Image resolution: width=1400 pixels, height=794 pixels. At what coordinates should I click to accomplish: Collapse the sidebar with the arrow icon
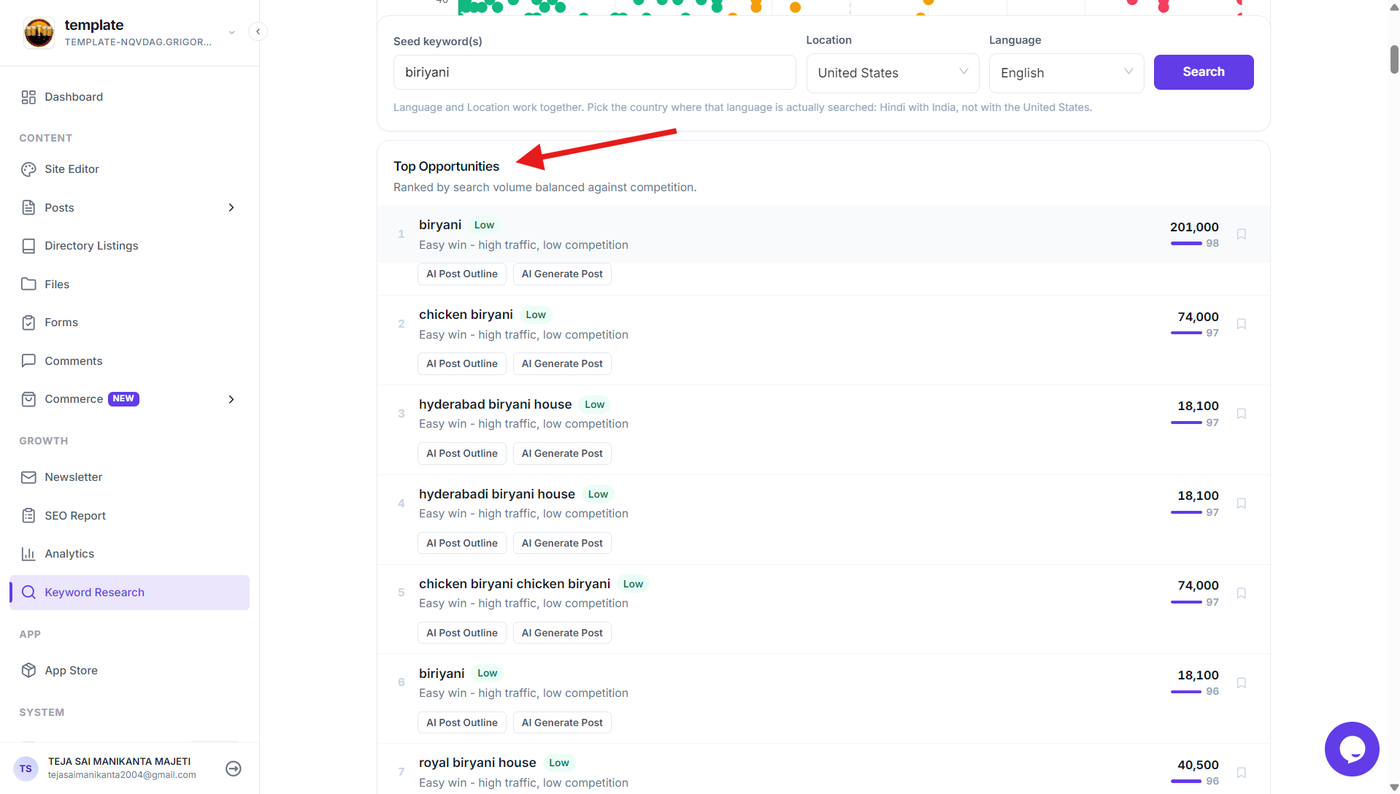(258, 32)
